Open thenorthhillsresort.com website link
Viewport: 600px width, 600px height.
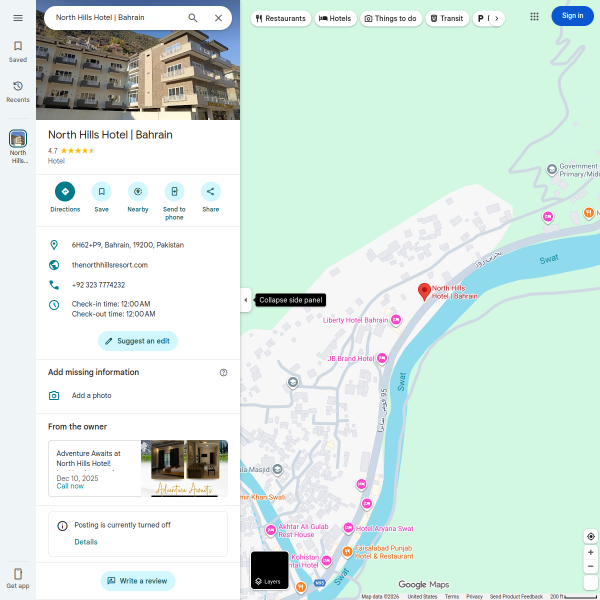(109, 265)
